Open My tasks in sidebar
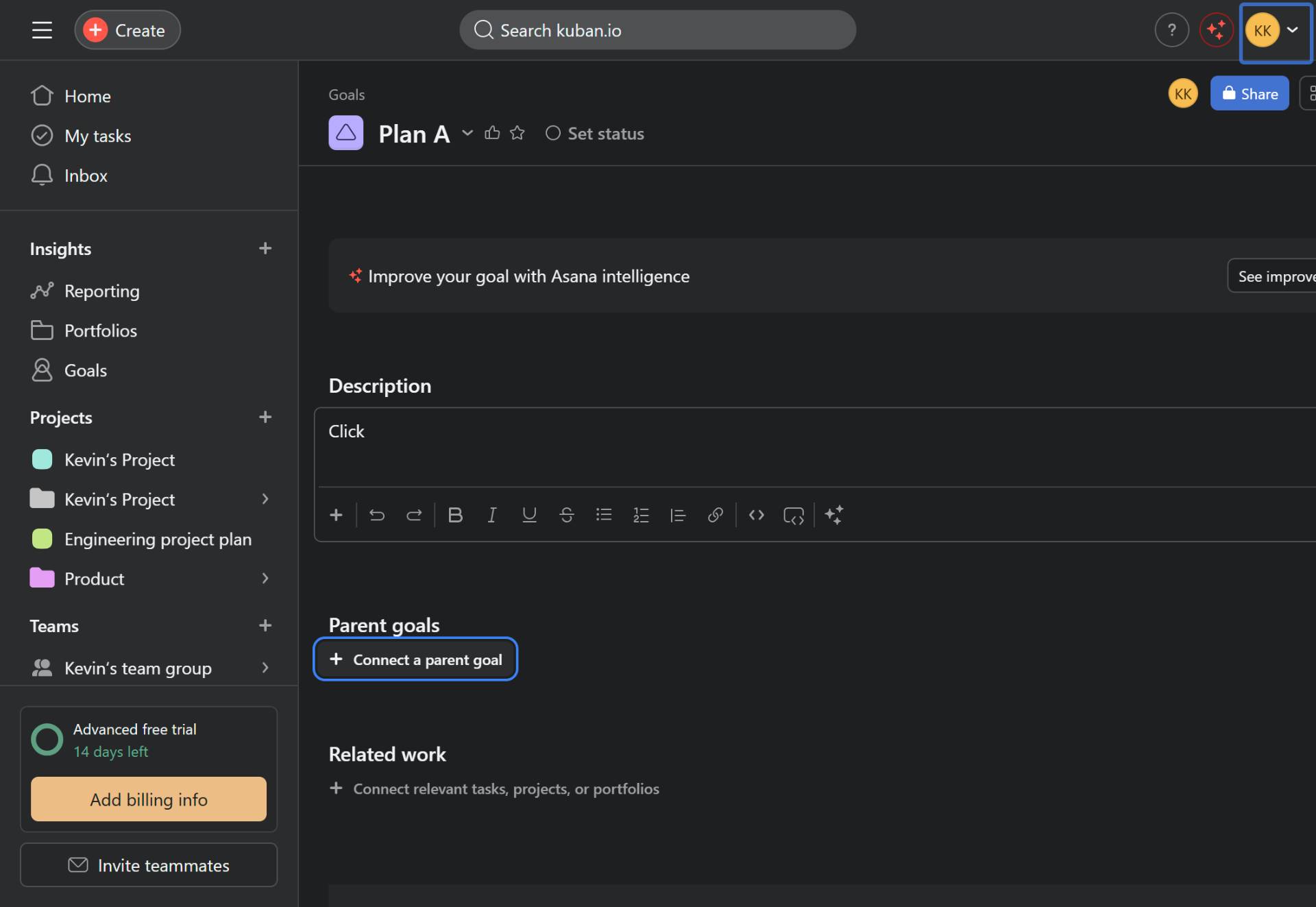 click(x=149, y=136)
